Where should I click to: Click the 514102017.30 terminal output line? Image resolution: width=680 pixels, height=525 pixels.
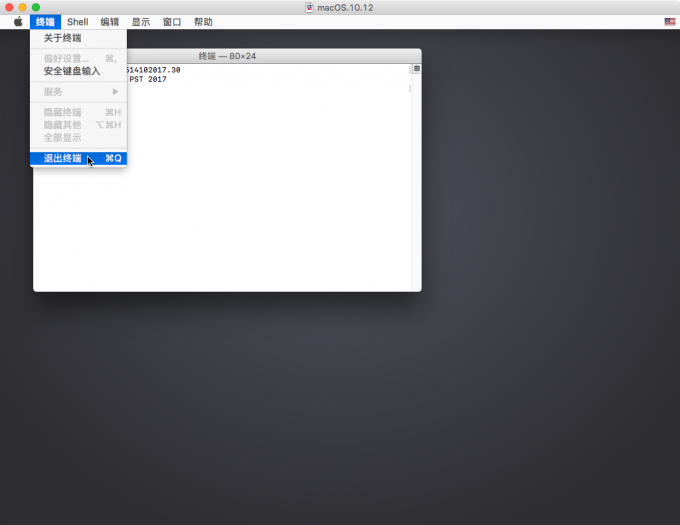click(x=153, y=70)
